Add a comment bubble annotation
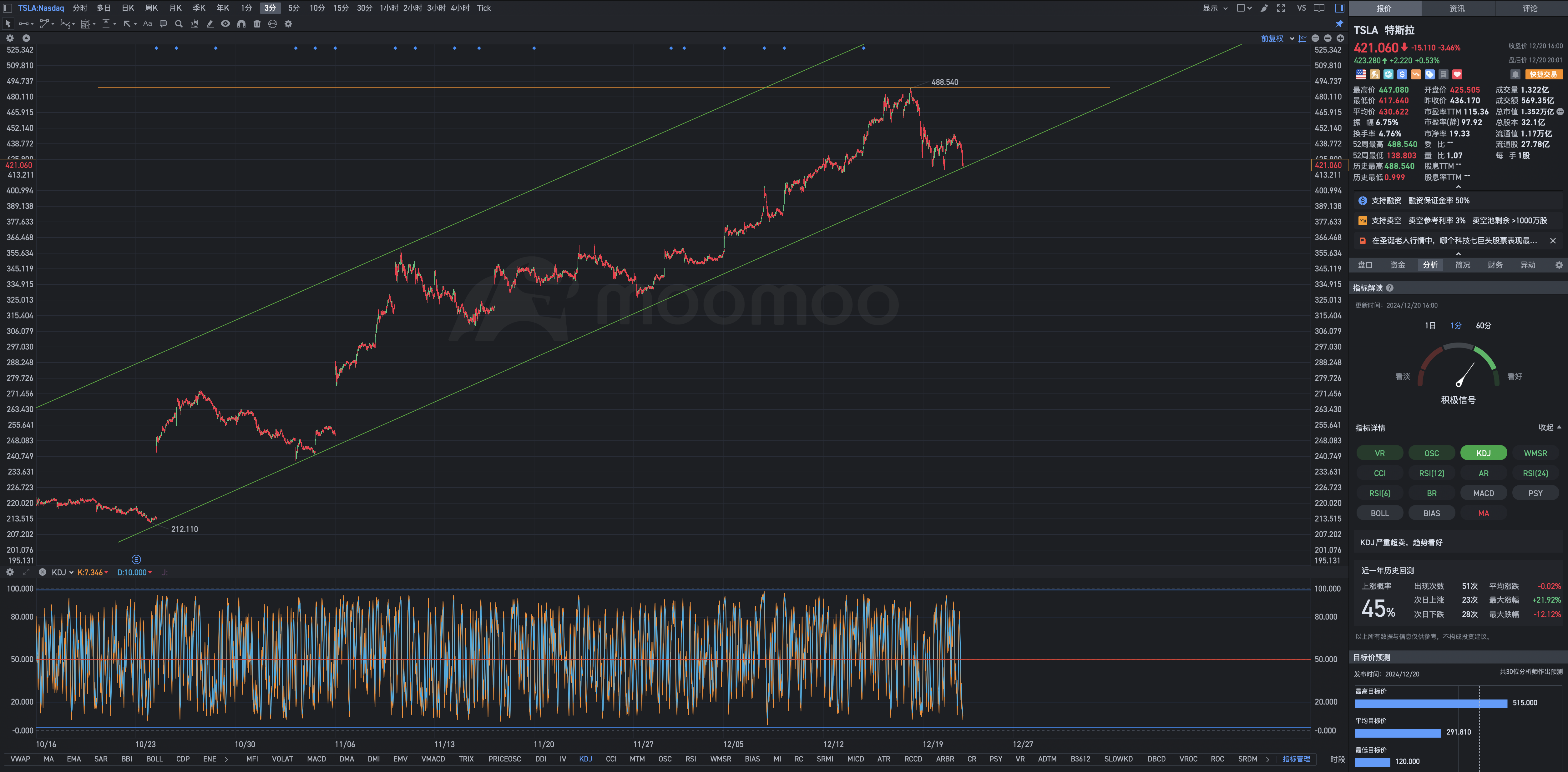 tap(163, 24)
